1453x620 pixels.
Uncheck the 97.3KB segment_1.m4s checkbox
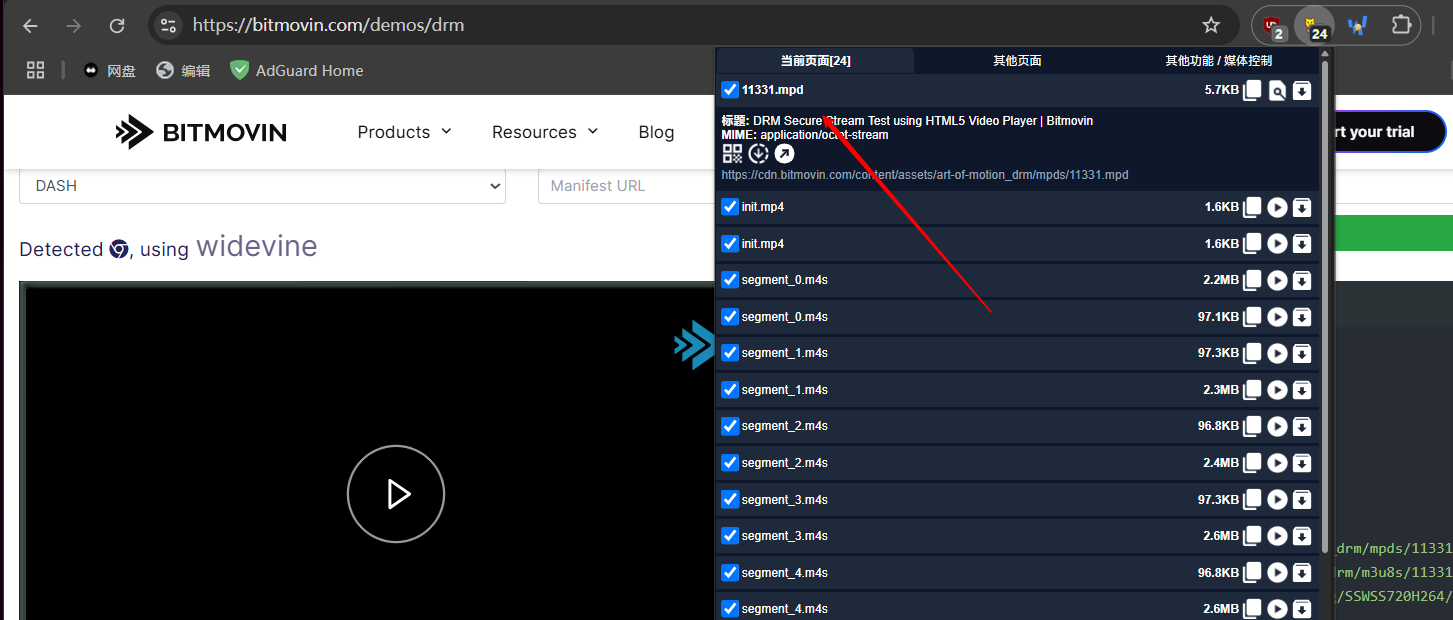(x=730, y=353)
